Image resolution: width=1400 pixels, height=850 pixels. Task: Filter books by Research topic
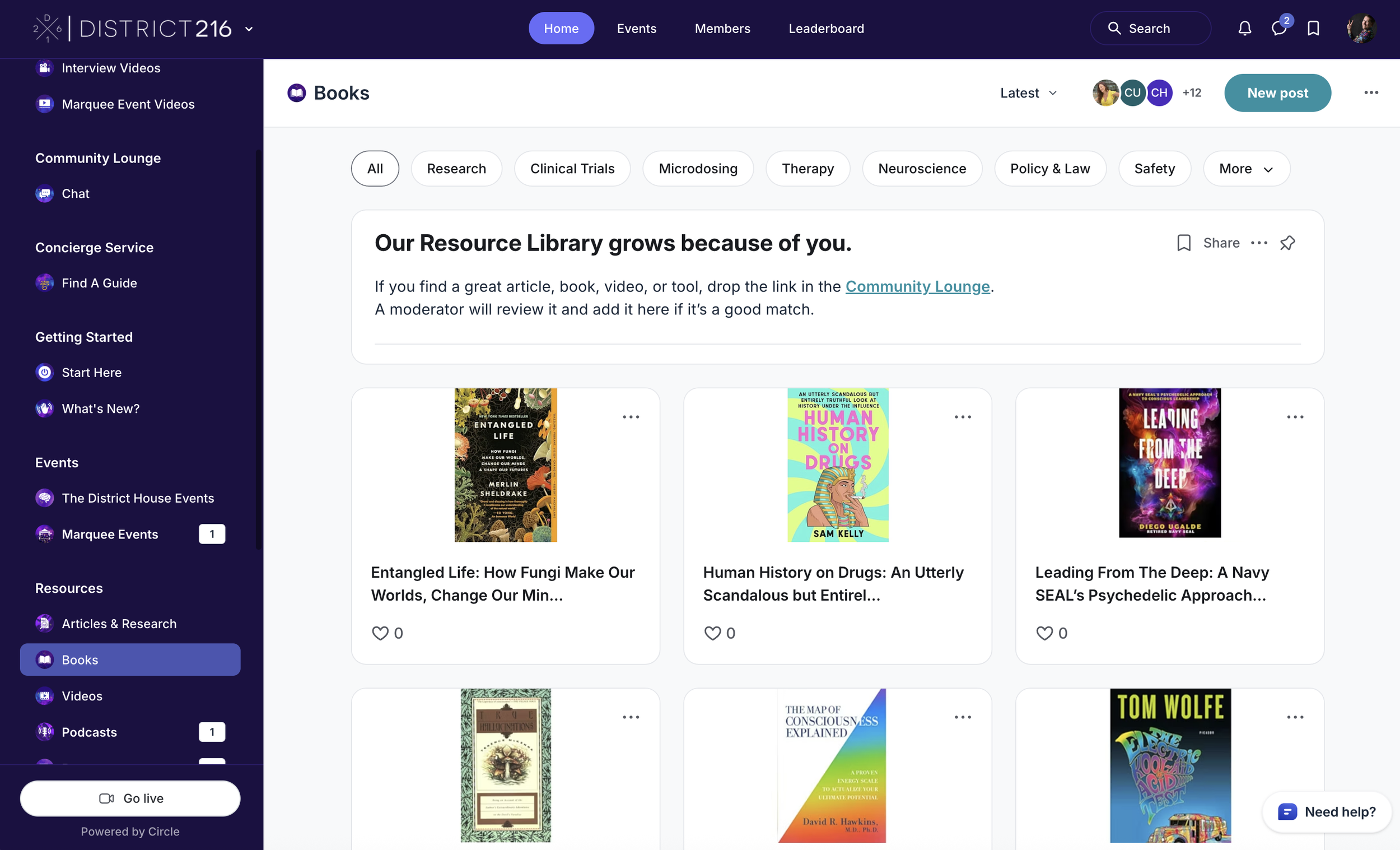pyautogui.click(x=456, y=168)
